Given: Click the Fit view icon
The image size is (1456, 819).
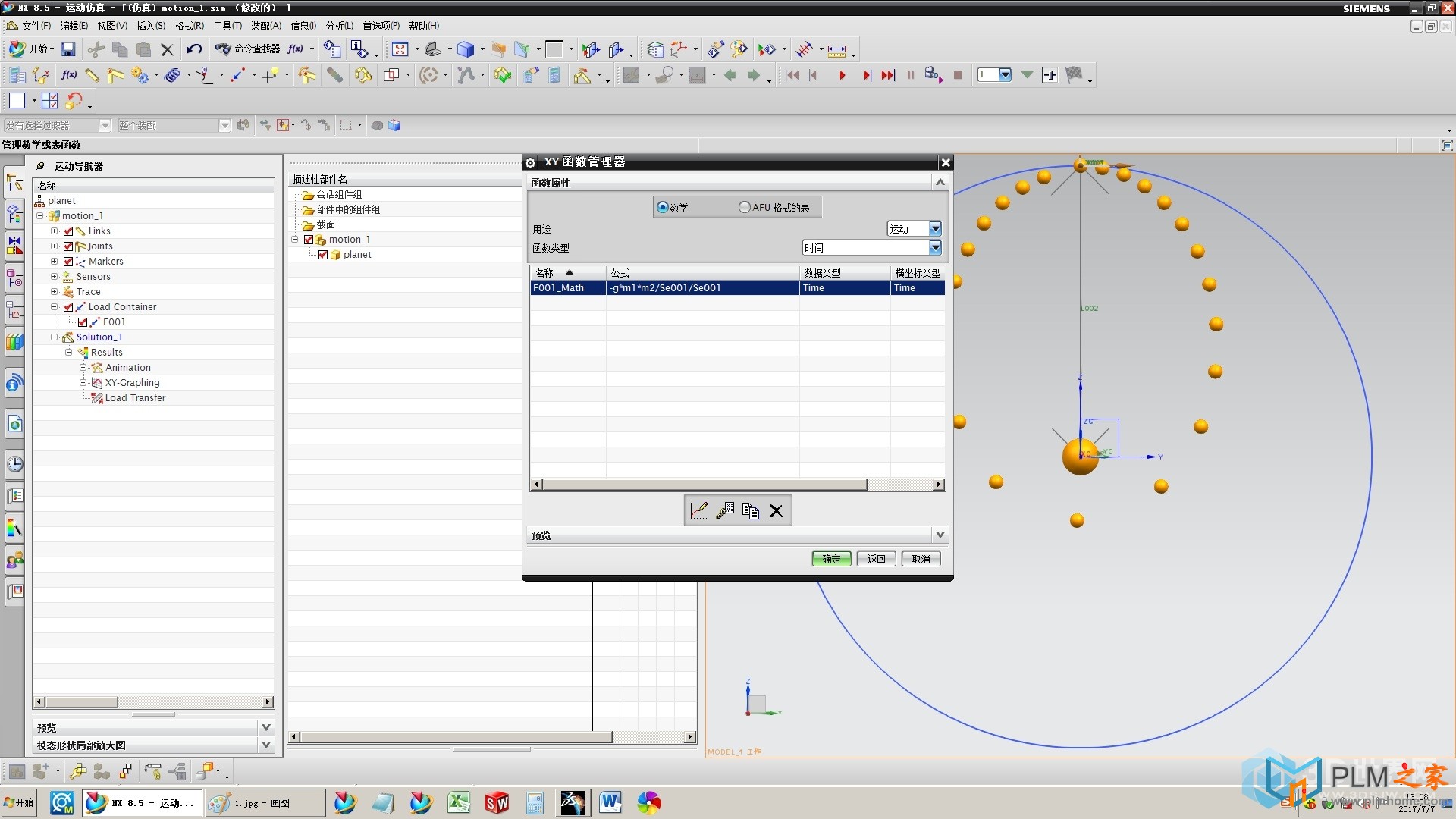Looking at the screenshot, I should 400,49.
